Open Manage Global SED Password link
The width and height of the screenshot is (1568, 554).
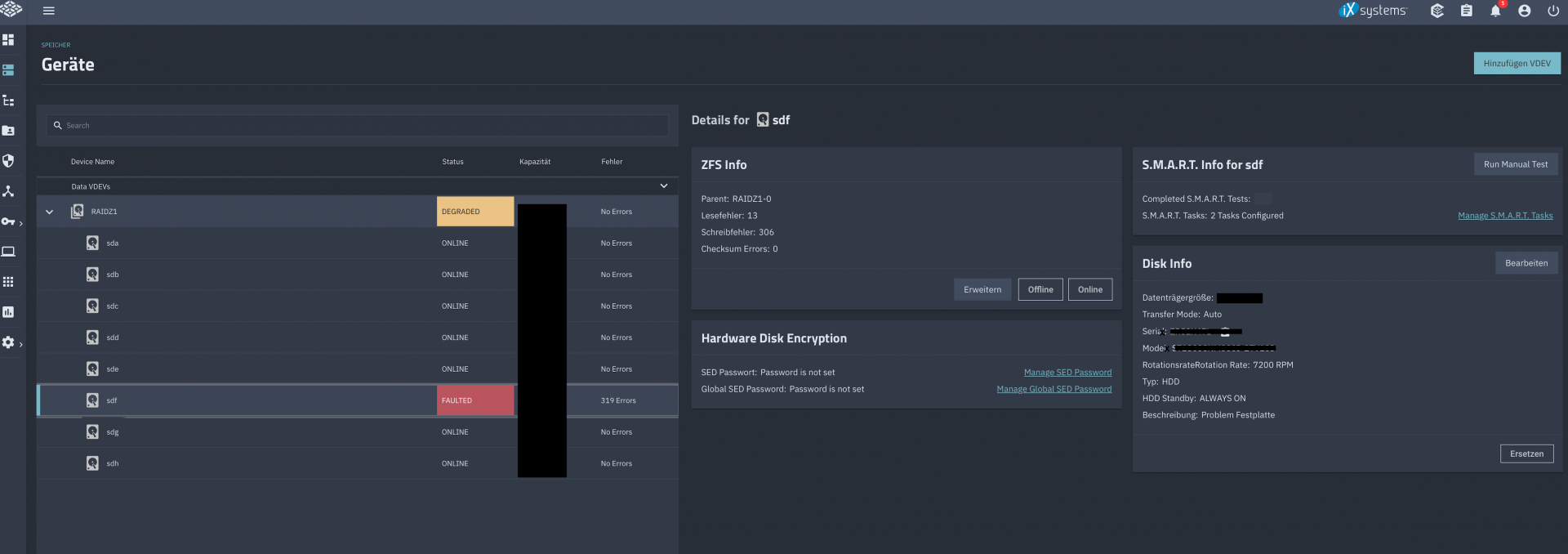click(x=1053, y=389)
